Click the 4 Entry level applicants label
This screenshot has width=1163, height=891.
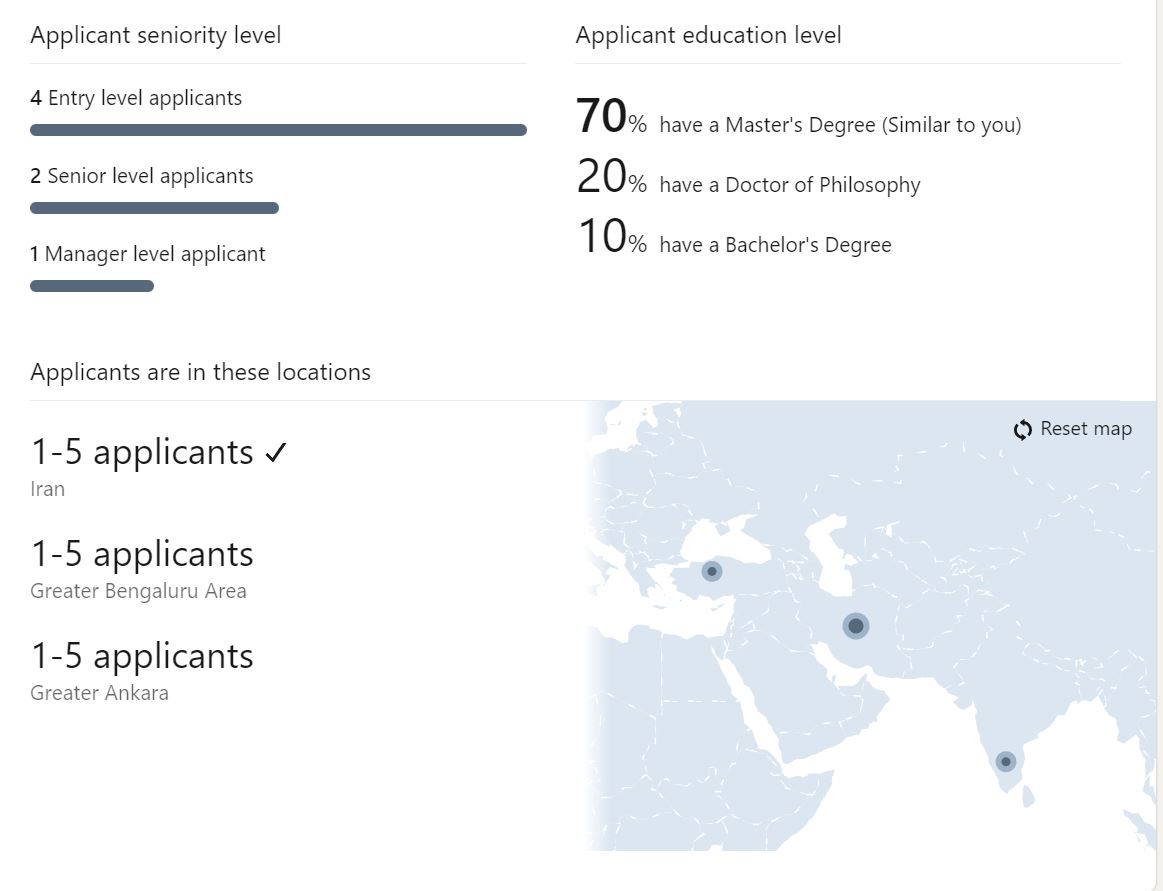pyautogui.click(x=136, y=98)
